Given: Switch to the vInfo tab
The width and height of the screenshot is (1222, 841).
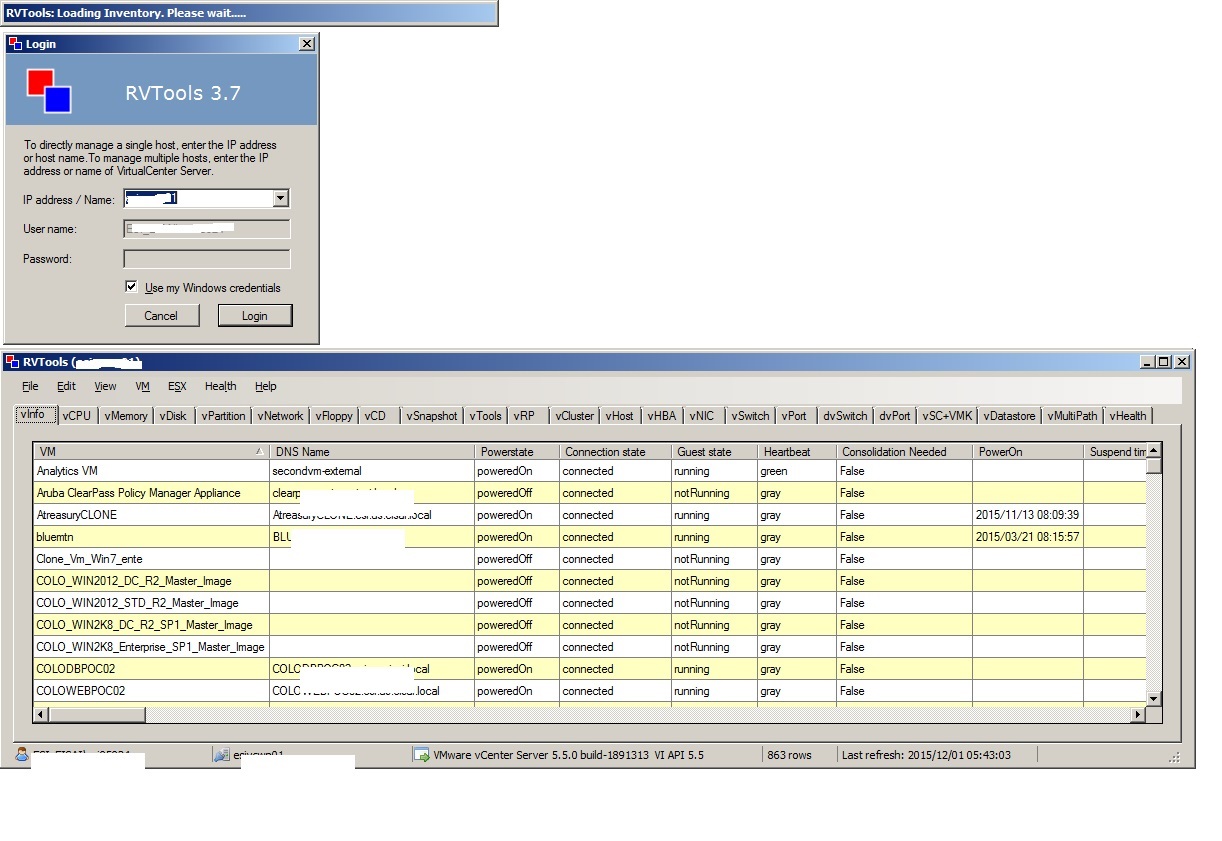Looking at the screenshot, I should click(x=35, y=414).
